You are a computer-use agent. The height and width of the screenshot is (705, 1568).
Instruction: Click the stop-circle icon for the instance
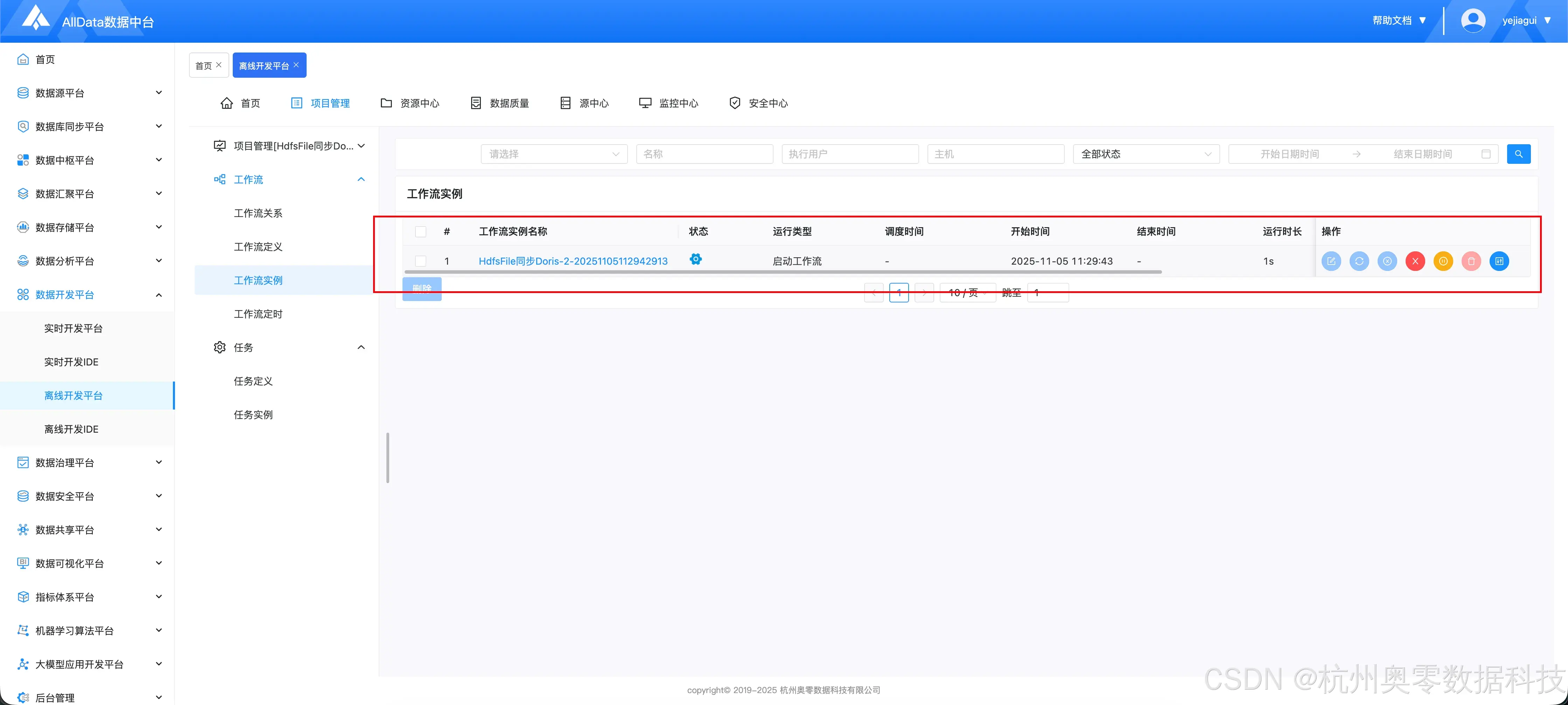pyautogui.click(x=1388, y=260)
